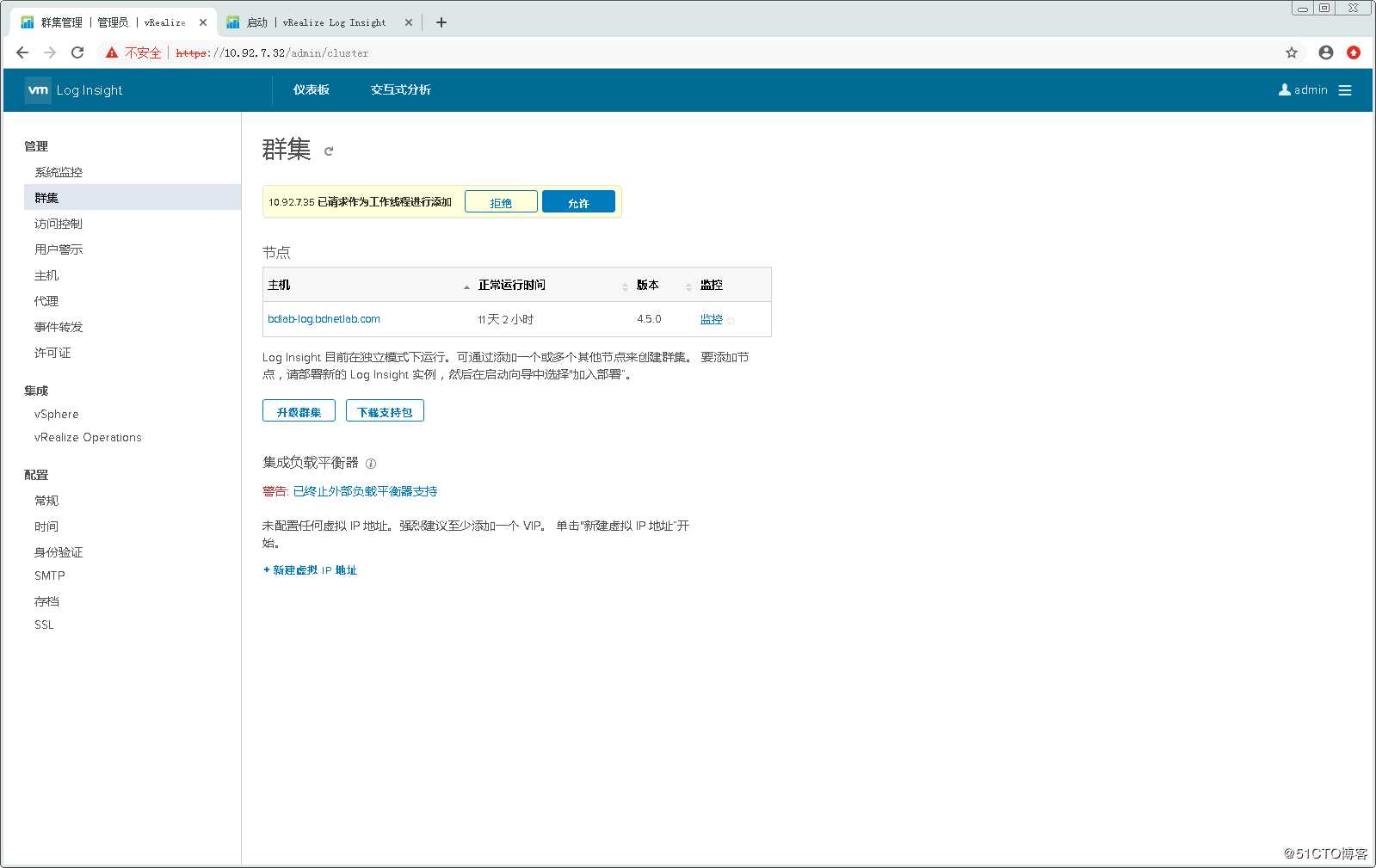The image size is (1376, 868).
Task: Open 主机 in the sidebar
Action: [46, 275]
